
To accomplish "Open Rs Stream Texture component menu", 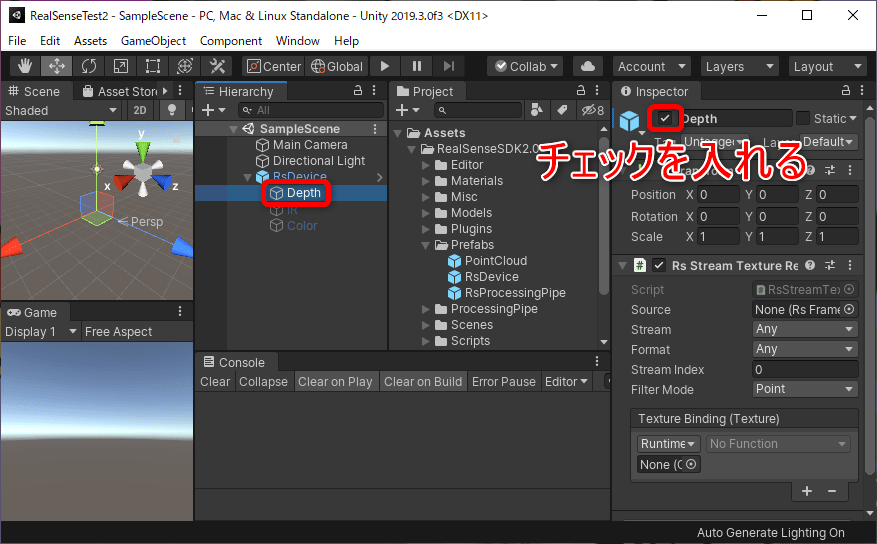I will [850, 266].
